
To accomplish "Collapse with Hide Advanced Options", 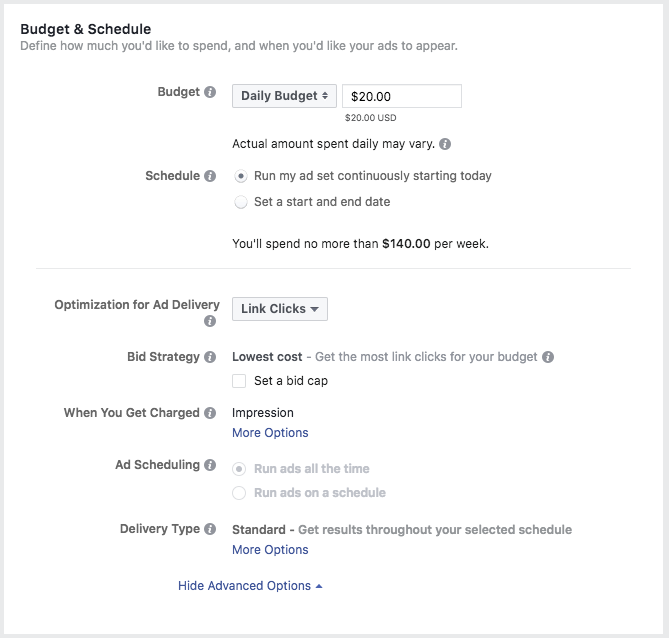I will (250, 586).
